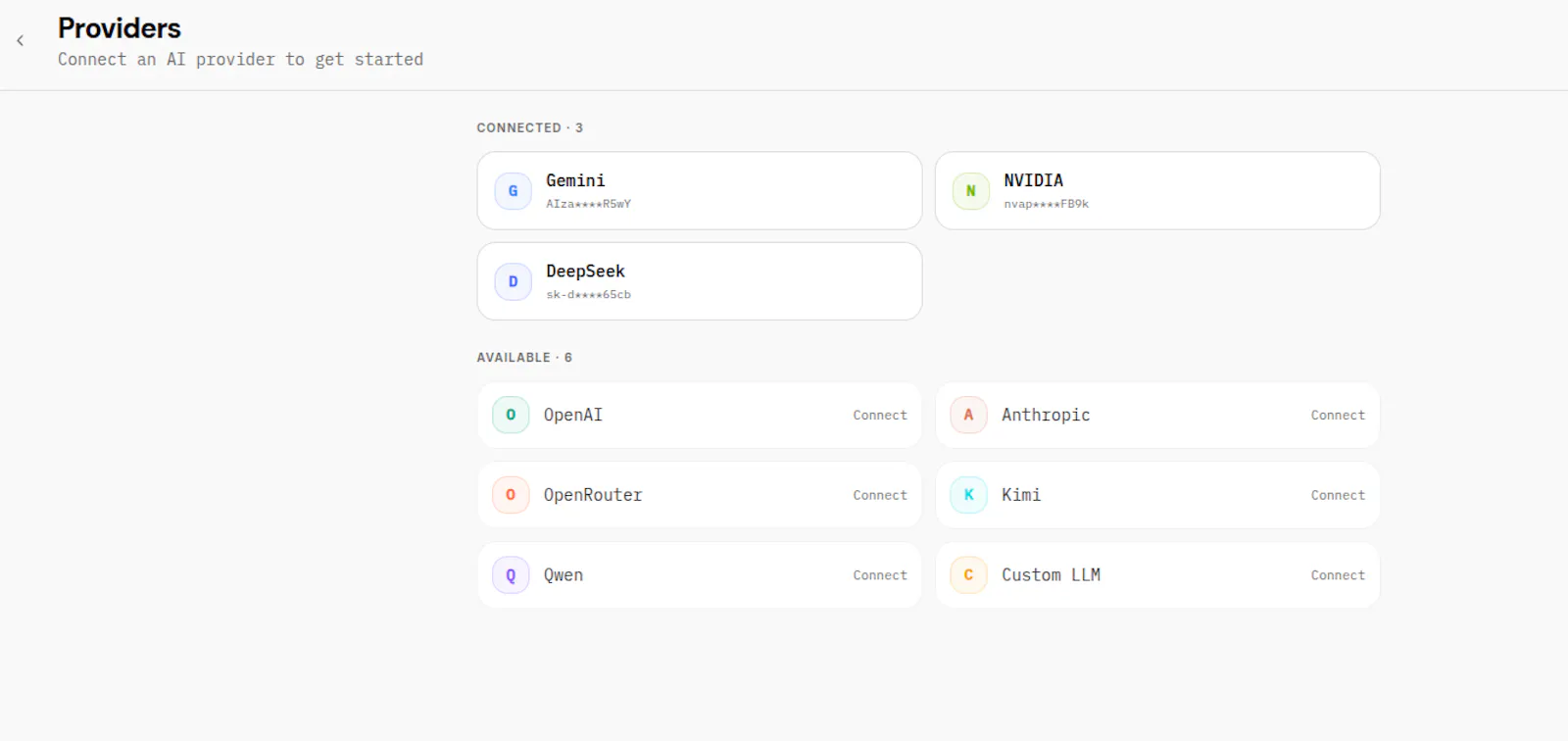This screenshot has width=1568, height=741.
Task: Connect the OpenRouter provider
Action: [880, 495]
